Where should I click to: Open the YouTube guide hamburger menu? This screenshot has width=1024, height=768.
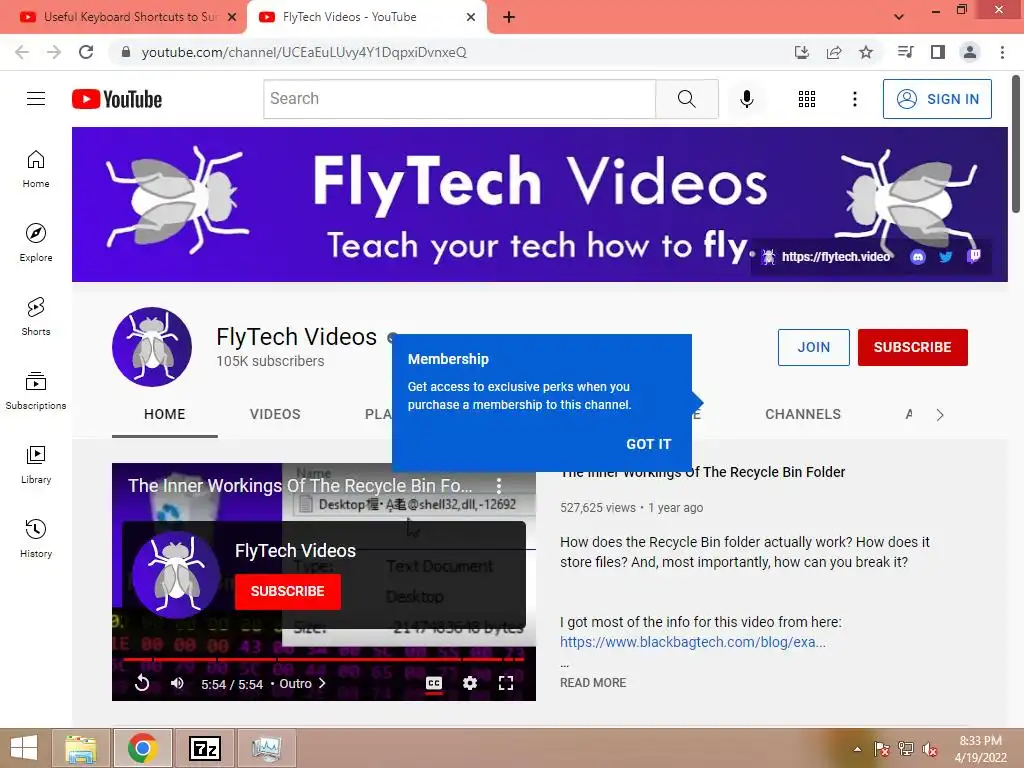[x=36, y=99]
